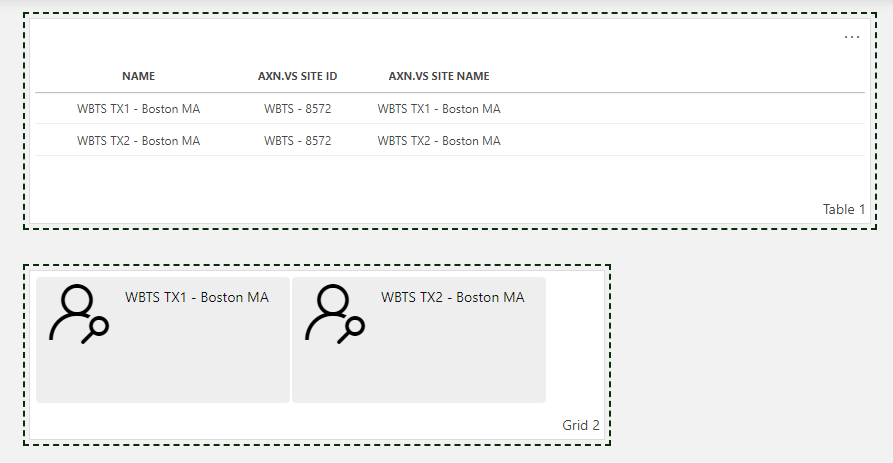Sort by the AXN.VS SITE ID column header
Screen dimensions: 893x463
[x=297, y=76]
